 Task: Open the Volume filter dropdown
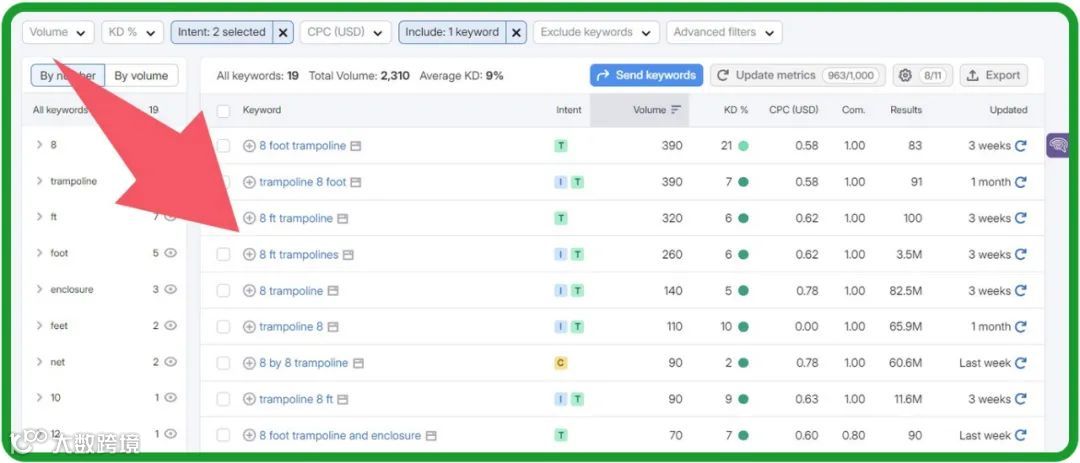[x=59, y=32]
